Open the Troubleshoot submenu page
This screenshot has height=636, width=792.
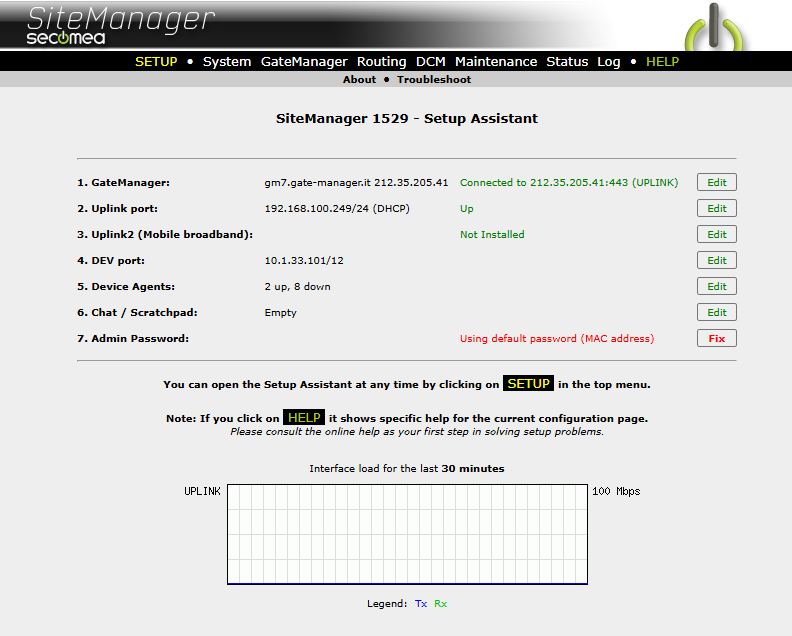434,79
